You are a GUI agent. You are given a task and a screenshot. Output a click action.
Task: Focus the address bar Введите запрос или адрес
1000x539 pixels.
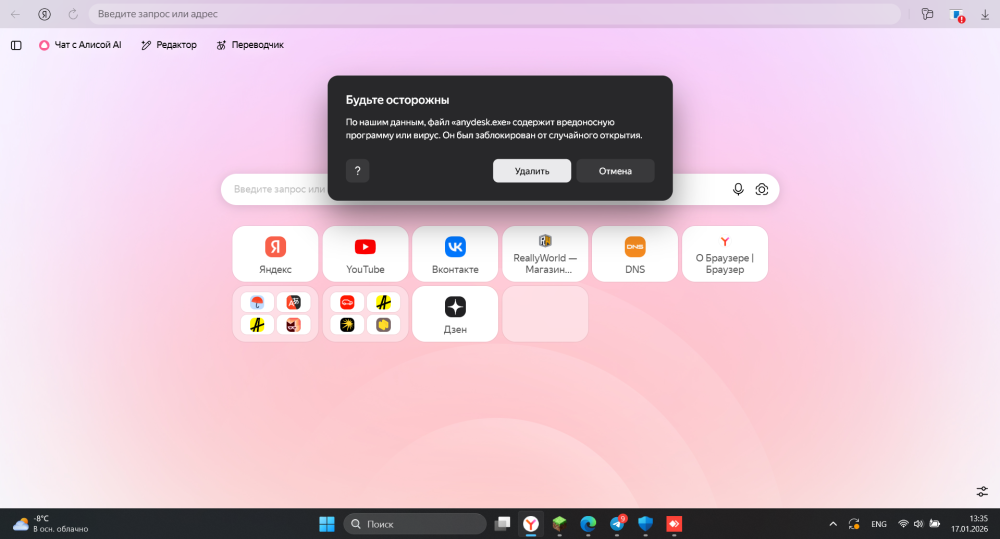[x=494, y=14]
